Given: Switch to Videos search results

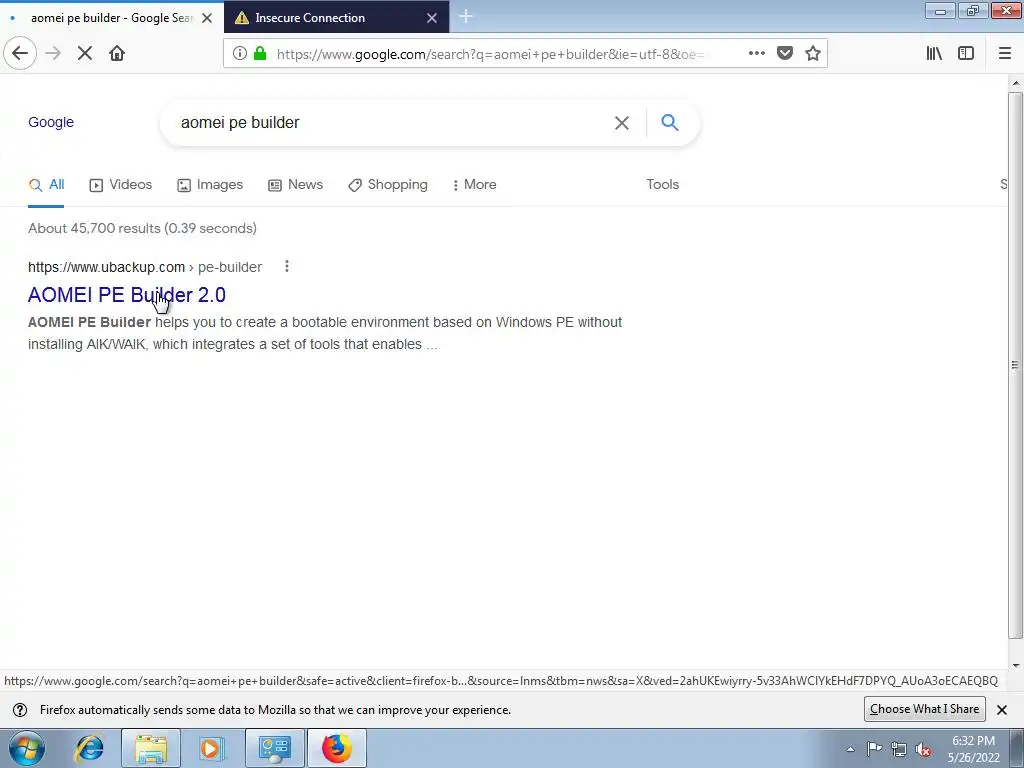Looking at the screenshot, I should point(121,185).
